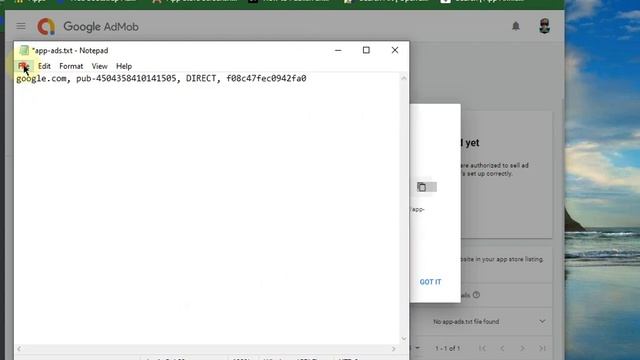
Task: Click the help icon next to details
Action: click(476, 295)
